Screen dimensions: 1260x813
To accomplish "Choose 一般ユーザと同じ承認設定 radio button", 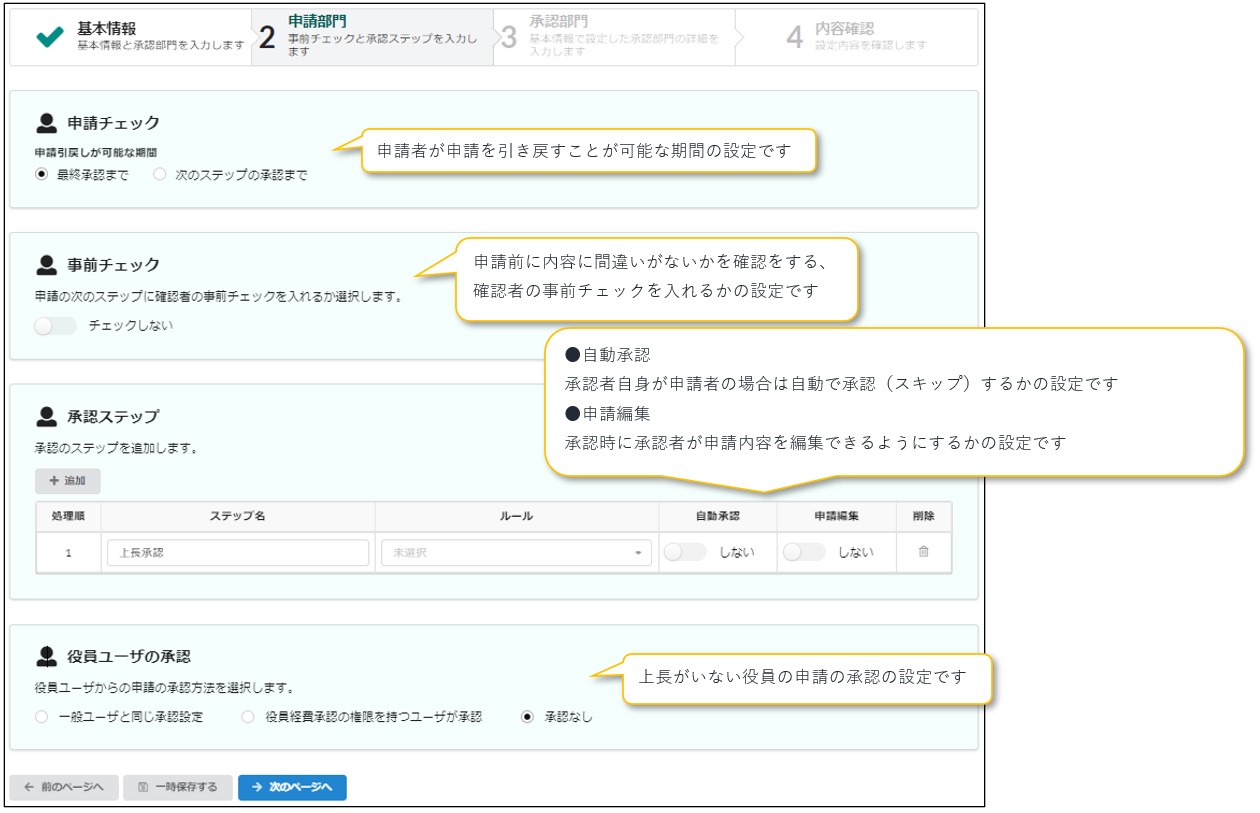I will pos(41,717).
